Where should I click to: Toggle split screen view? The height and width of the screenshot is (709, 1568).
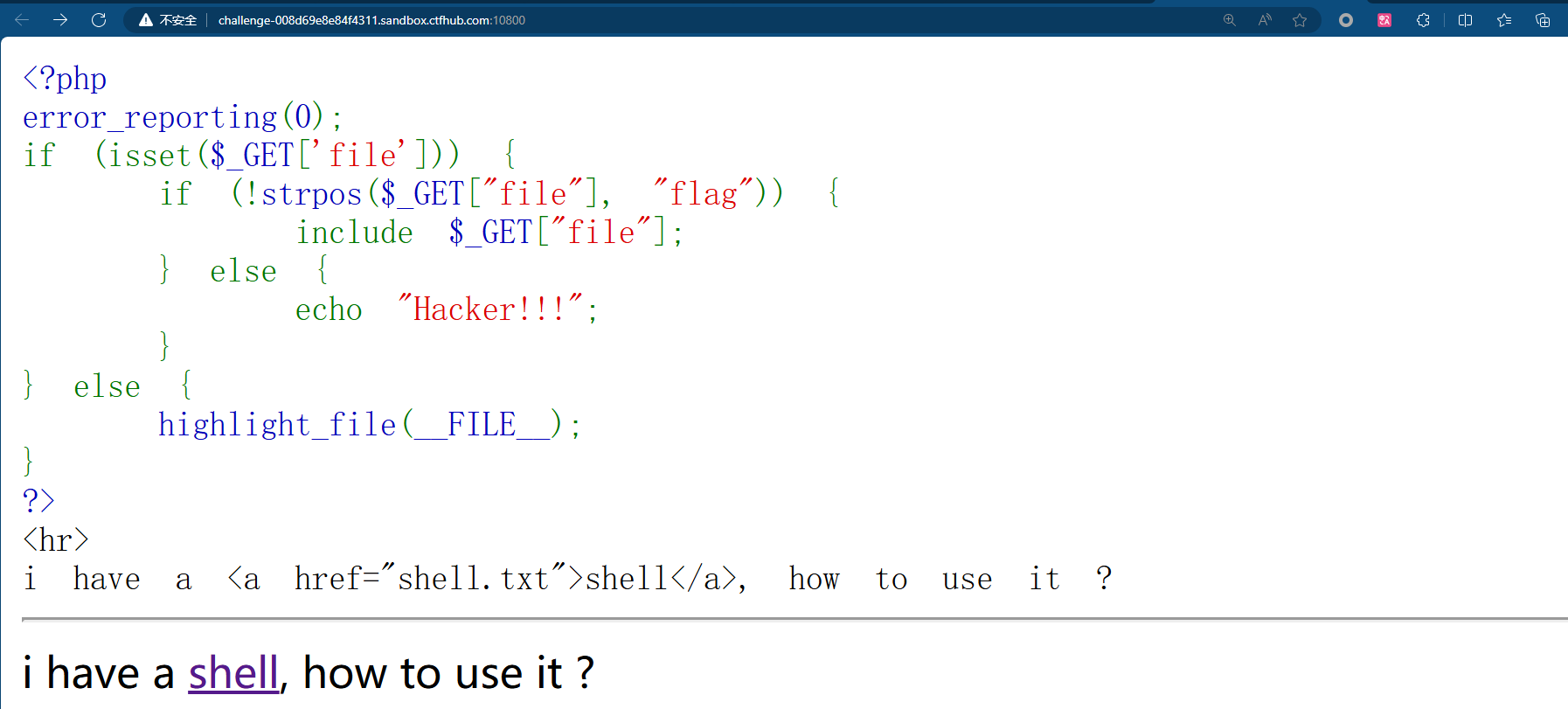pyautogui.click(x=1466, y=20)
